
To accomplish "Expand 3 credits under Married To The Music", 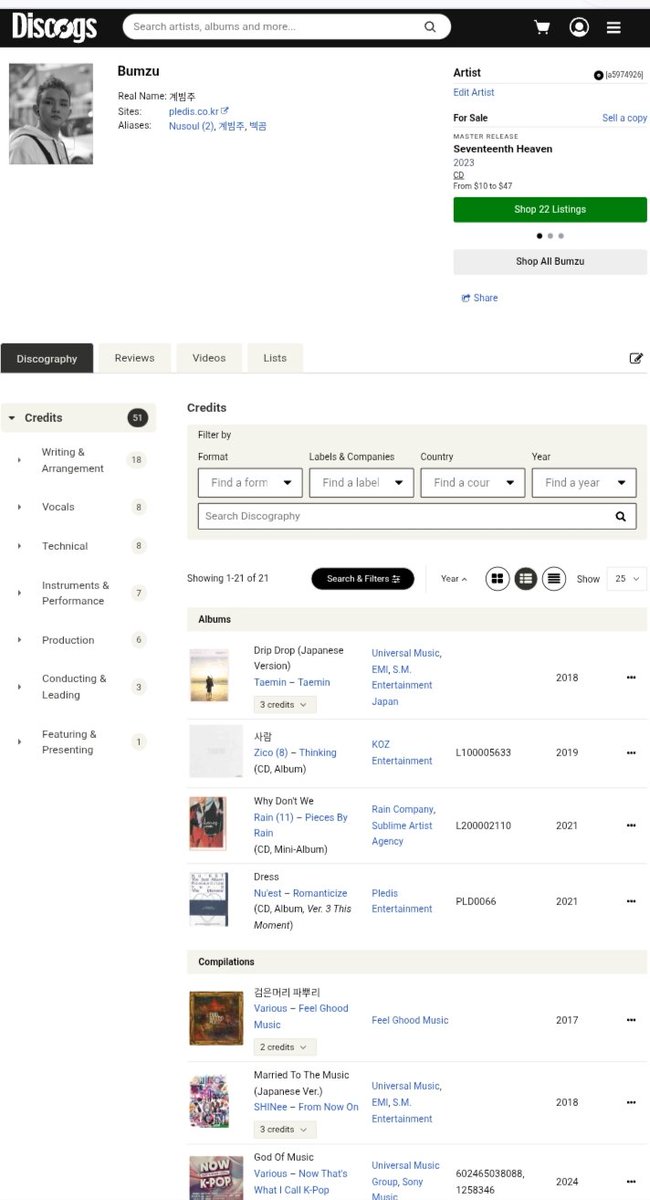I will pyautogui.click(x=285, y=1129).
